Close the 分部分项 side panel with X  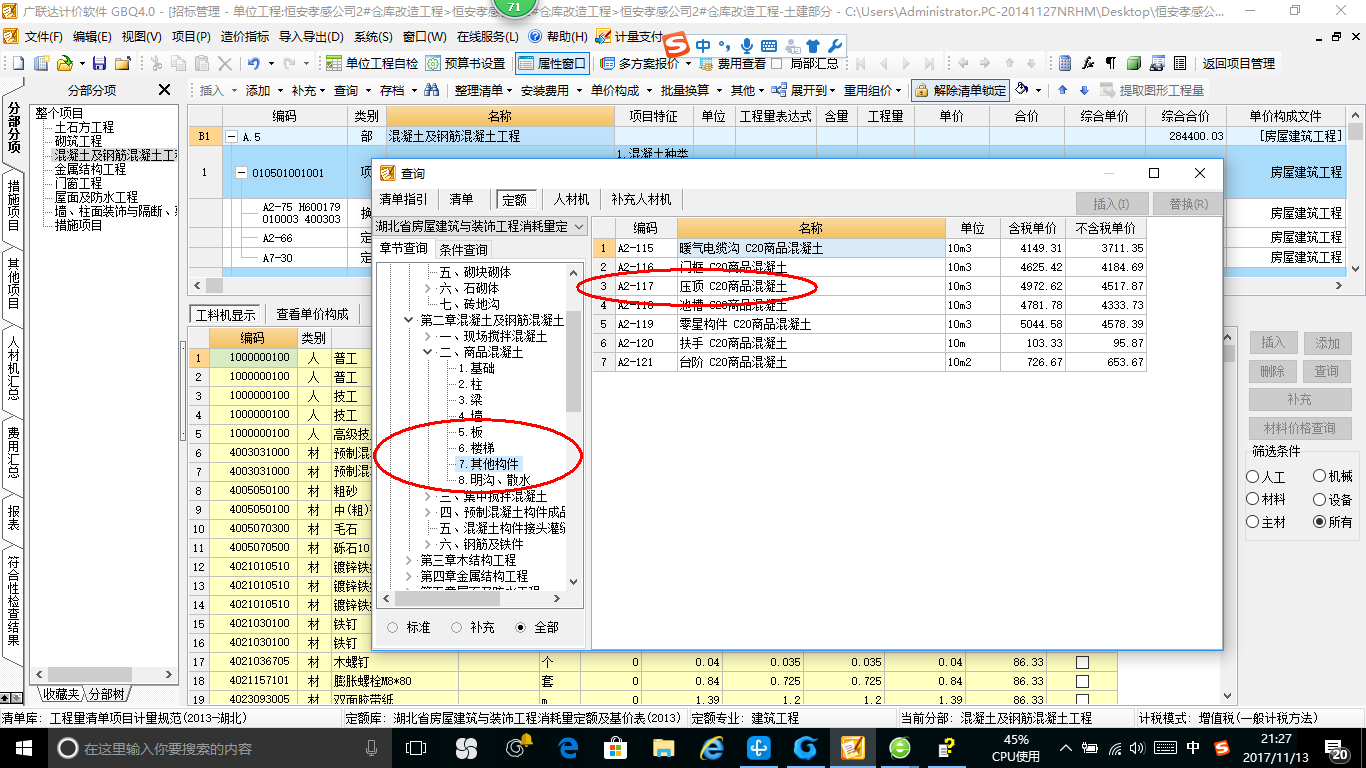pos(165,90)
